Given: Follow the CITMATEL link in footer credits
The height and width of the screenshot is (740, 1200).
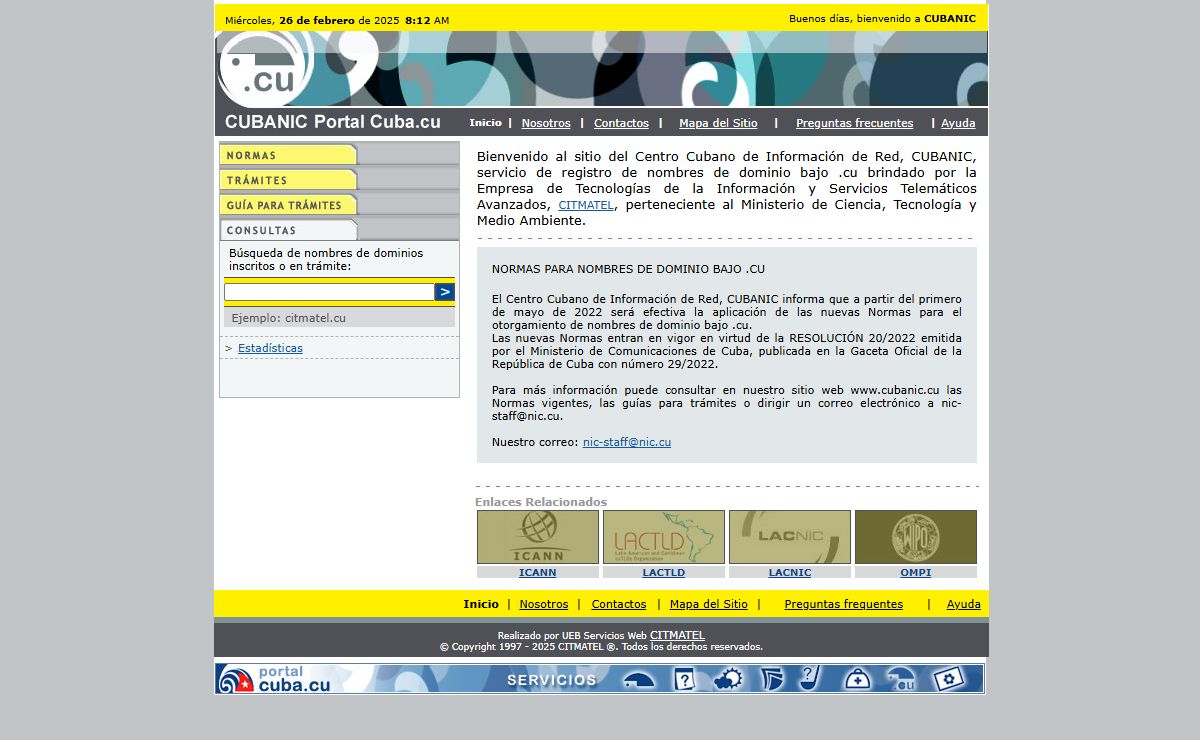Looking at the screenshot, I should 677,635.
